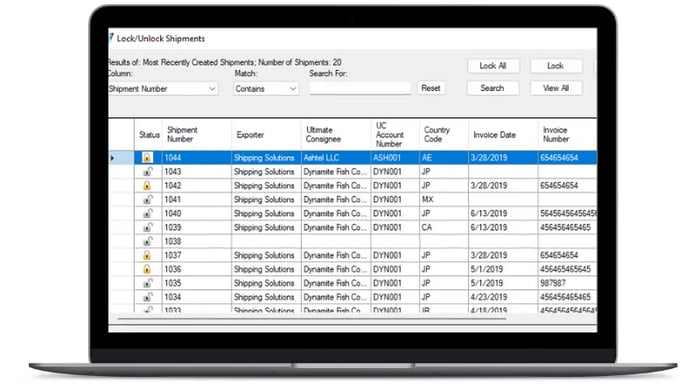This screenshot has height=390, width=700.
Task: Click the horizontal scrollbar below the table
Action: pos(312,319)
